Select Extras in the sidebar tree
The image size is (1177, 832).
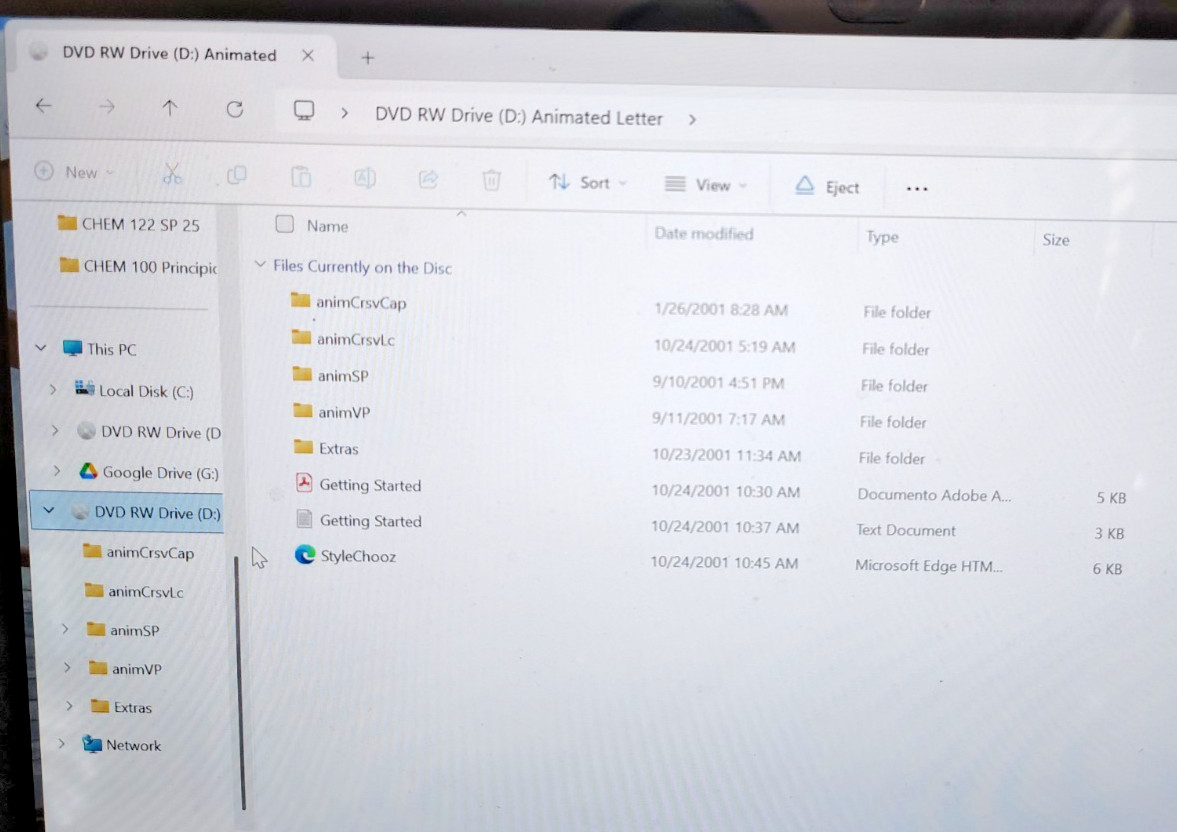(x=122, y=707)
